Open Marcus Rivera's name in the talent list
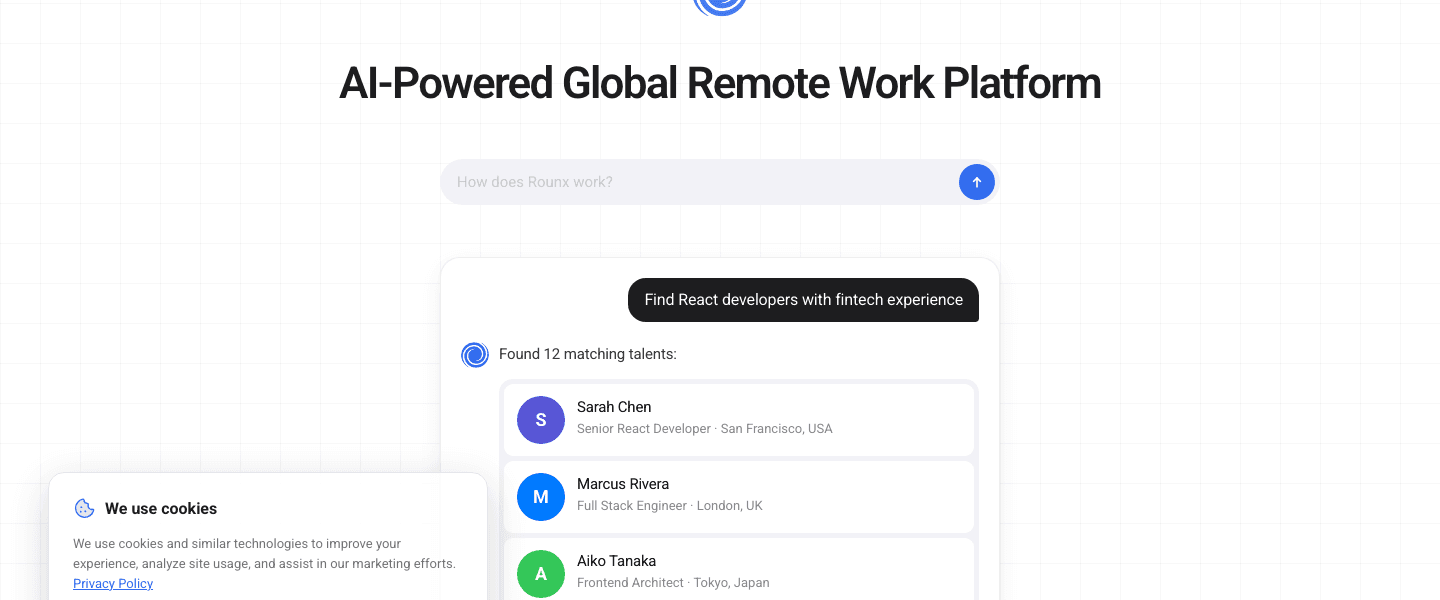This screenshot has width=1440, height=600. 623,484
